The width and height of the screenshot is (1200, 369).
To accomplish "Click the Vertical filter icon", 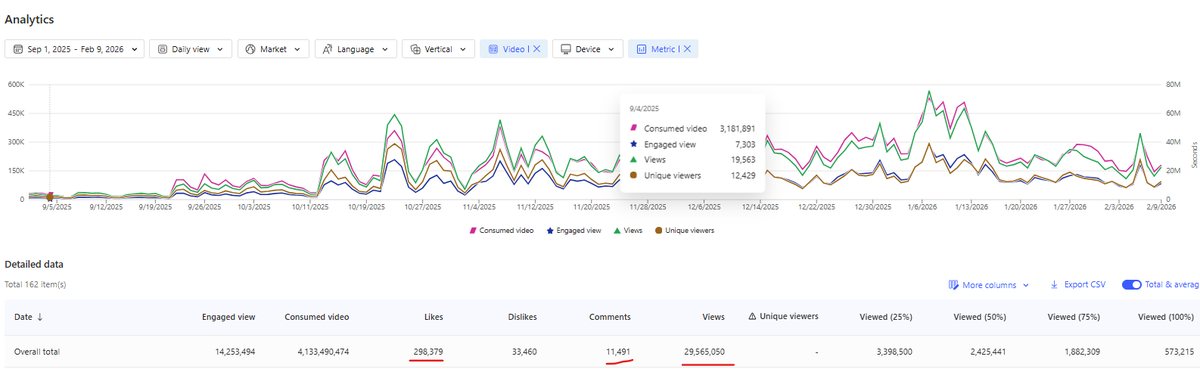I will coord(415,48).
